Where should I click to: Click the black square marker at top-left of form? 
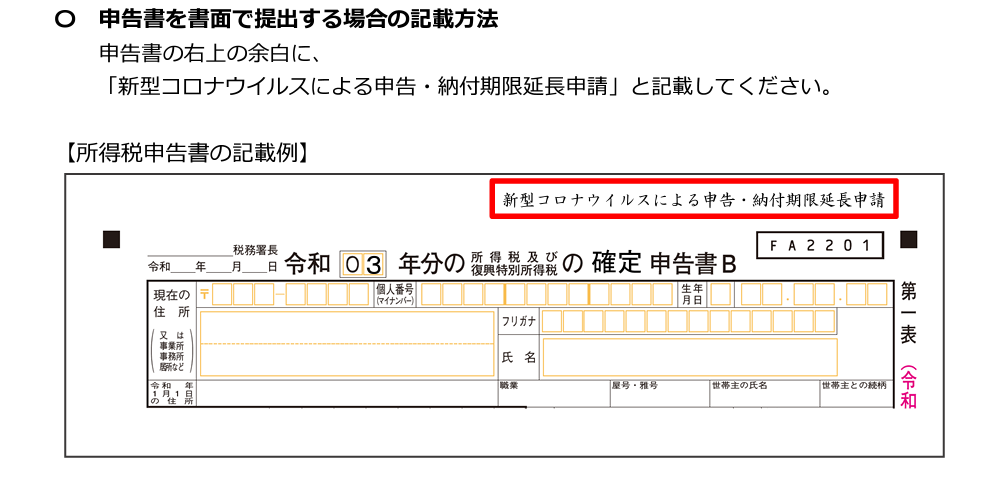coord(111,239)
